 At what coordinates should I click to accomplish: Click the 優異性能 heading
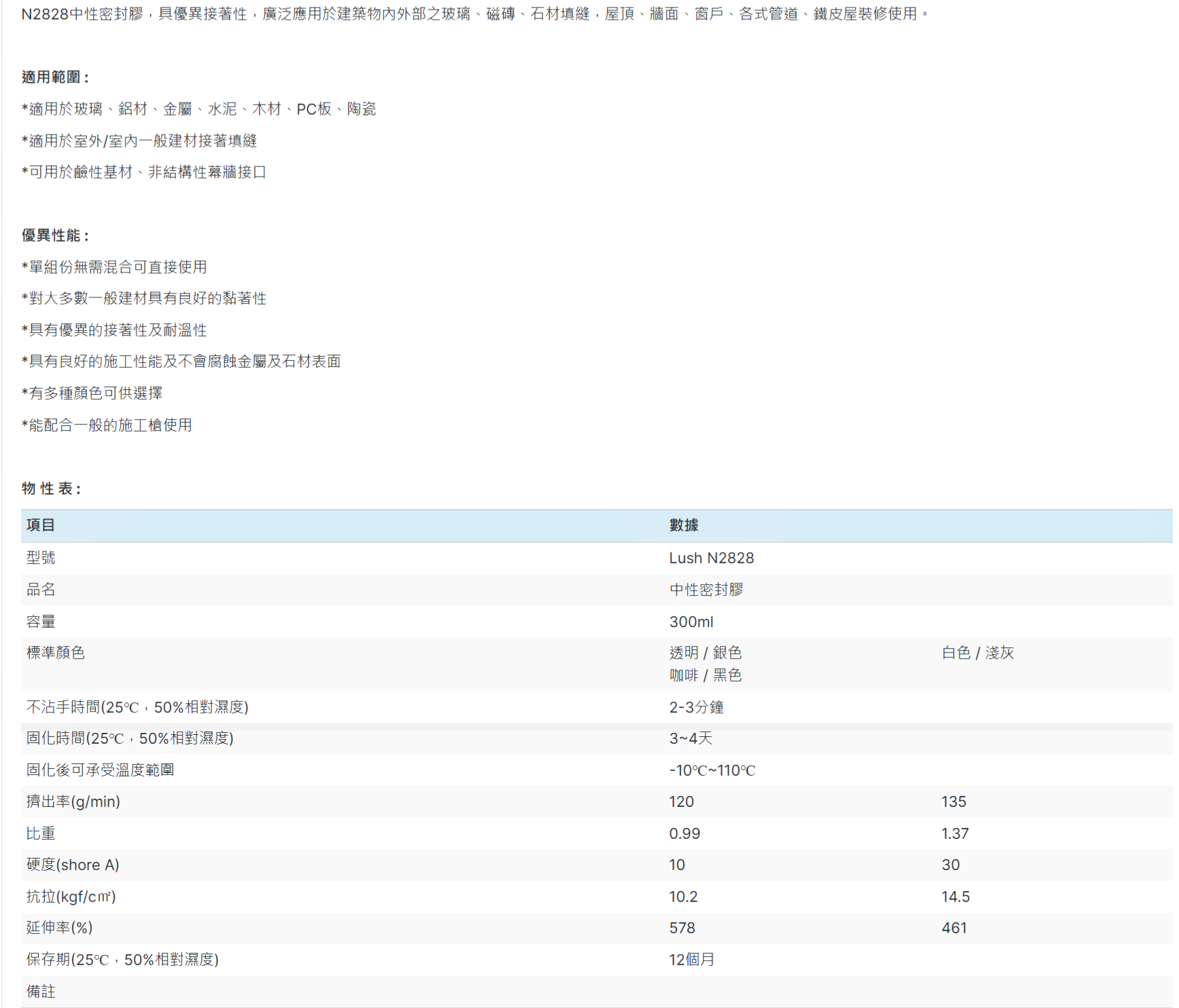55,236
